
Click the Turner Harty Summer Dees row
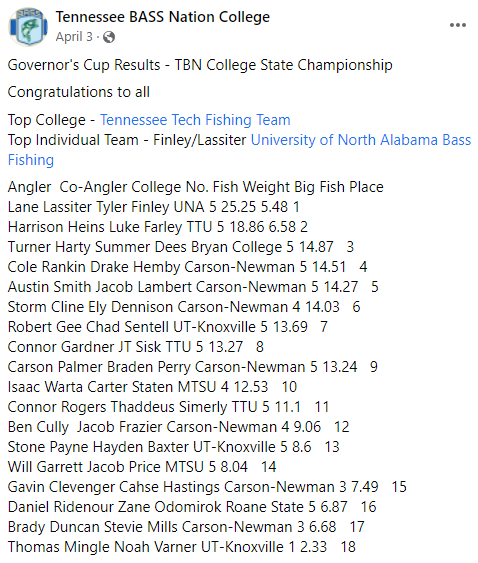[181, 247]
